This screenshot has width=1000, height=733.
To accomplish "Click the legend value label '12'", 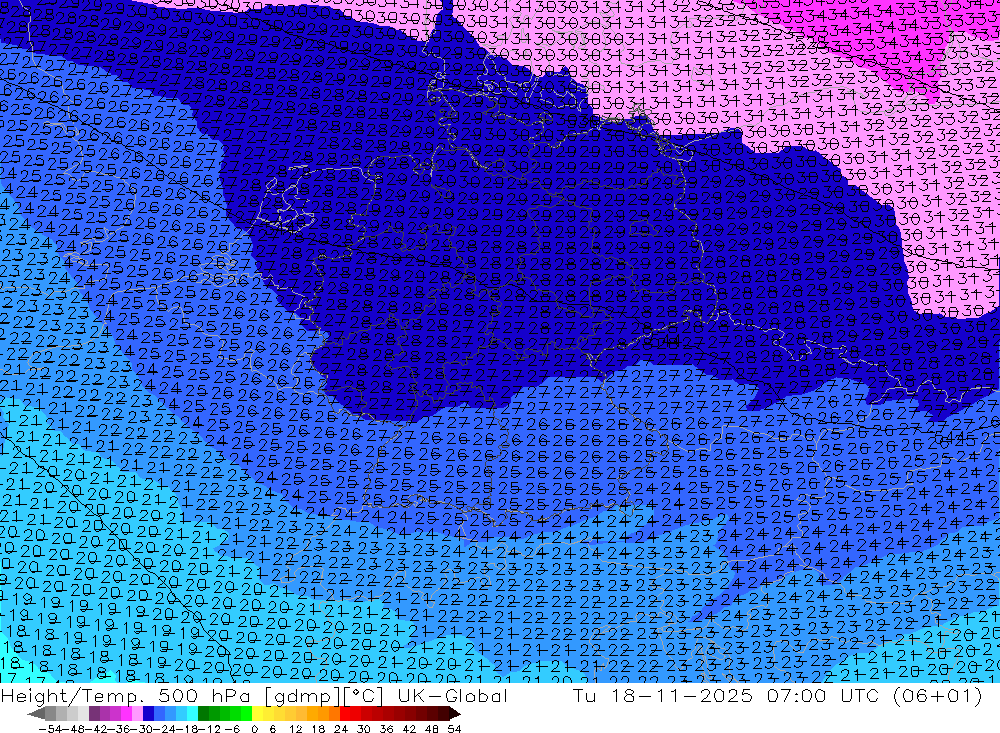I will click(295, 729).
